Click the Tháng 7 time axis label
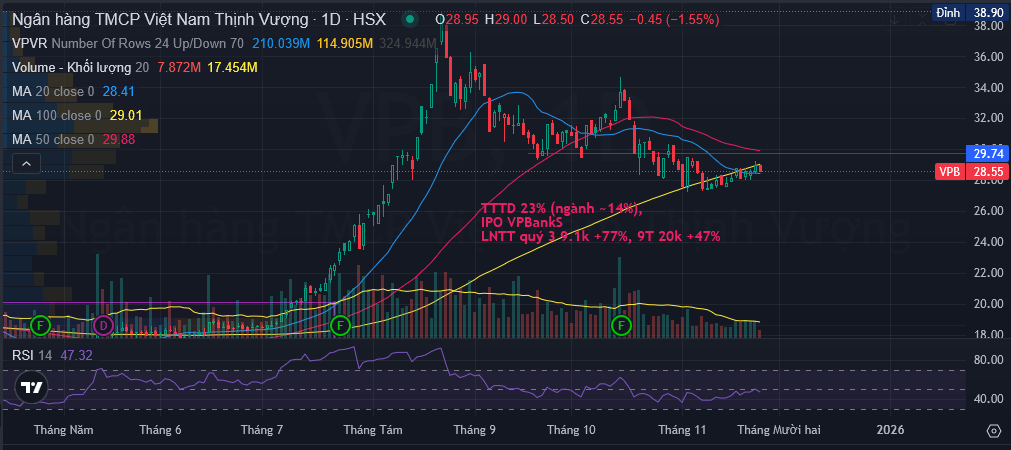This screenshot has width=1011, height=450. 262,429
